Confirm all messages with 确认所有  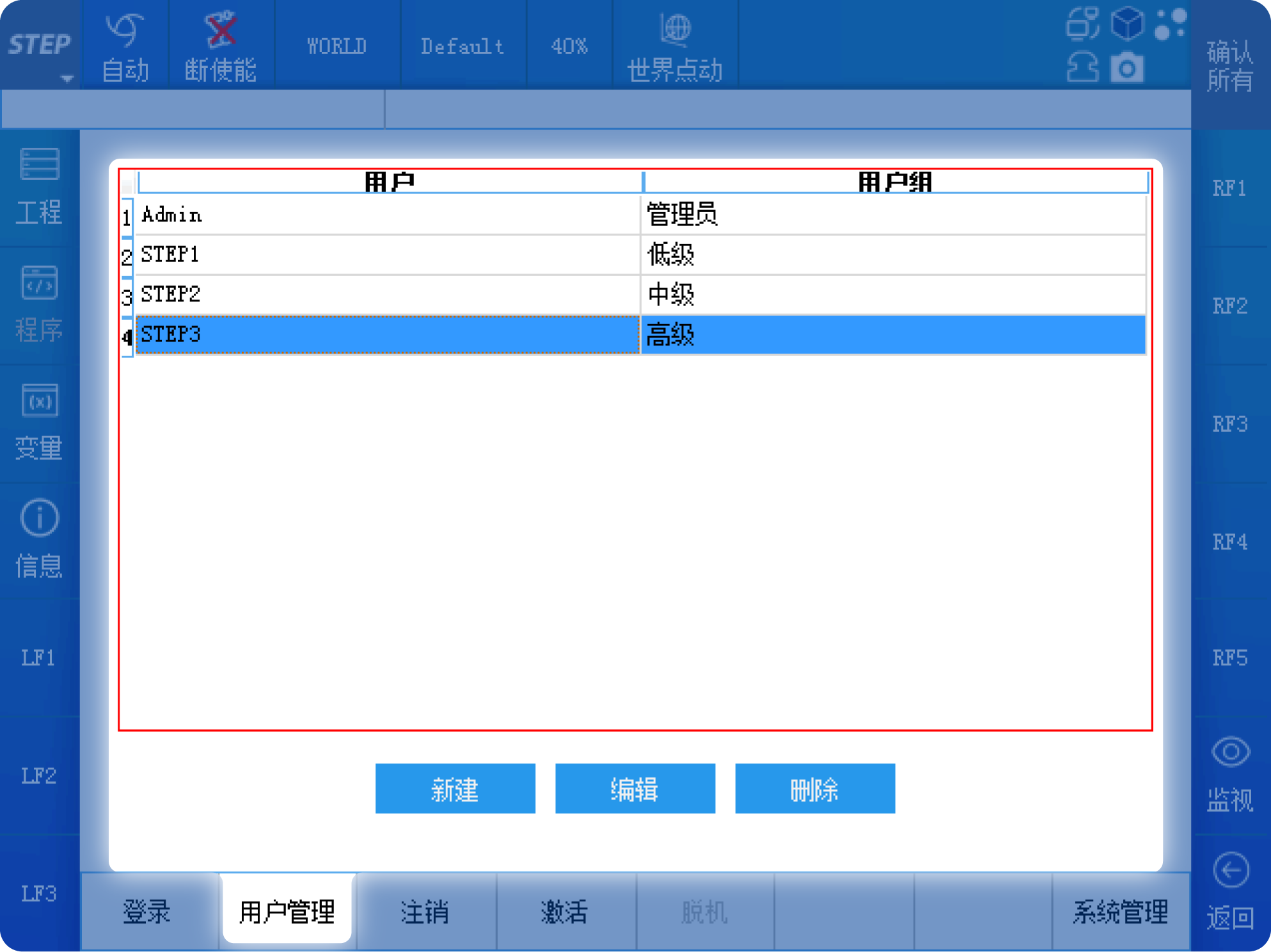(x=1229, y=65)
